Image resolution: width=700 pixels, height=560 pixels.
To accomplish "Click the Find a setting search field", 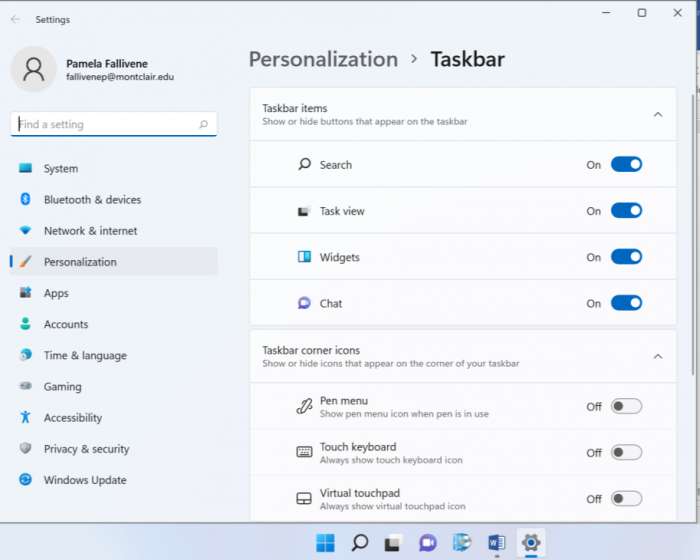I will pyautogui.click(x=105, y=125).
